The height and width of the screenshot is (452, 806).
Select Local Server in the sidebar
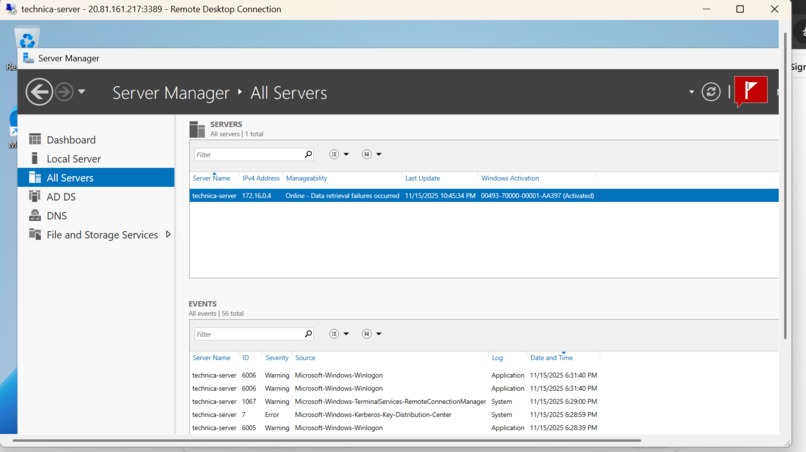pyautogui.click(x=74, y=159)
